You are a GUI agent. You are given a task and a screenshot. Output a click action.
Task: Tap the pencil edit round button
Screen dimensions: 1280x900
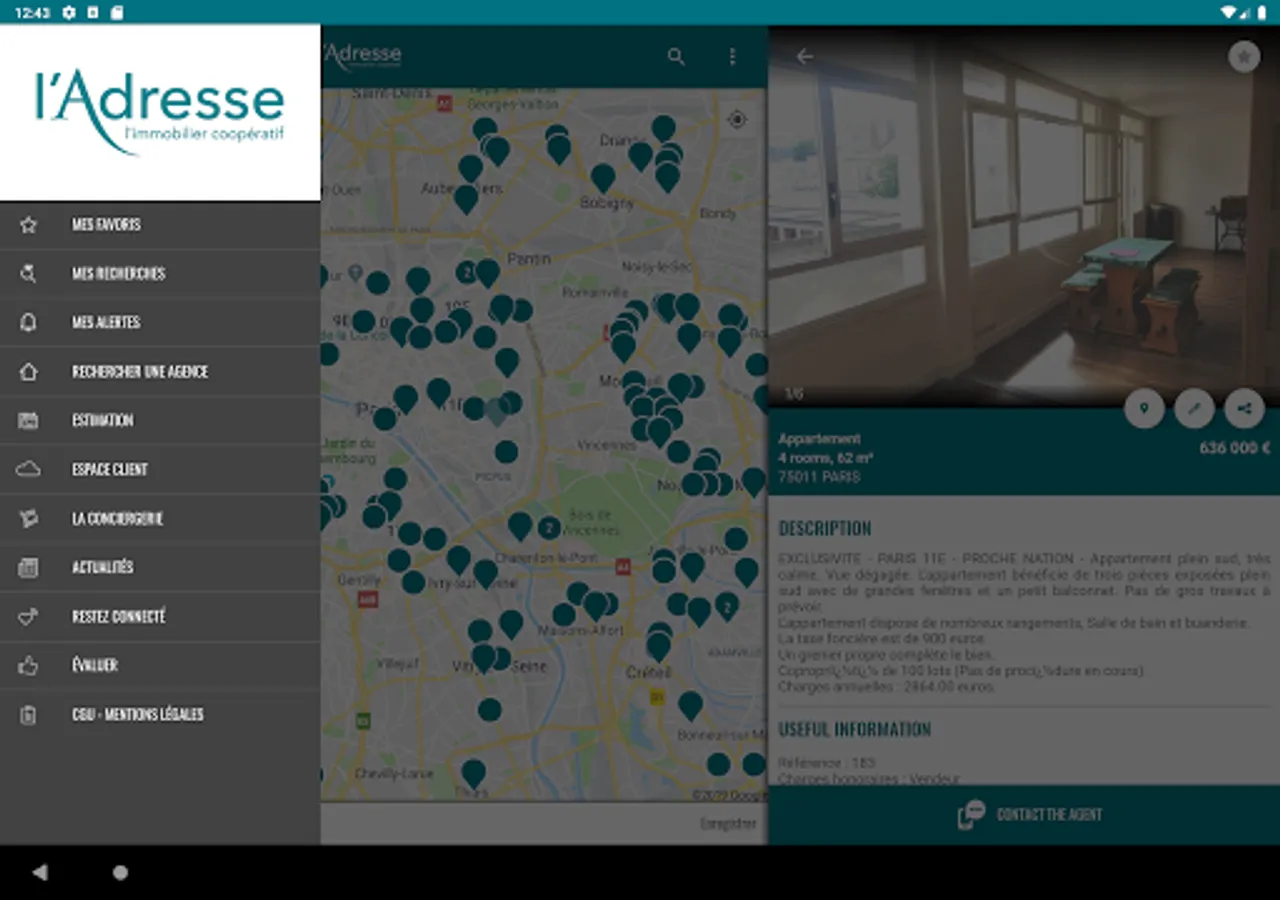pyautogui.click(x=1194, y=408)
